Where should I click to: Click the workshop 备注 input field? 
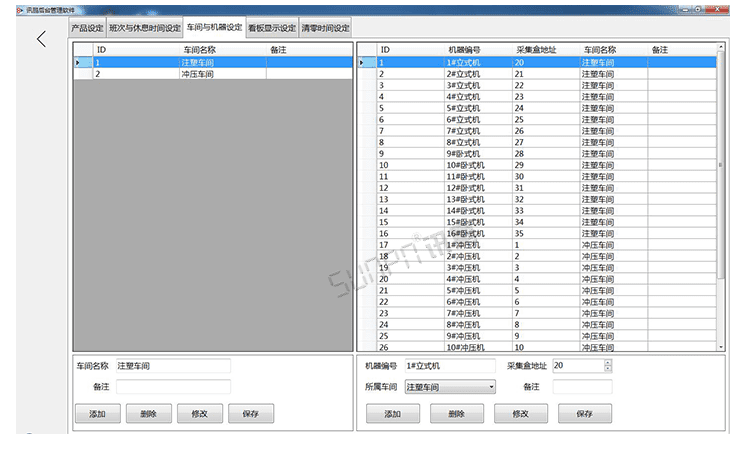[x=172, y=386]
